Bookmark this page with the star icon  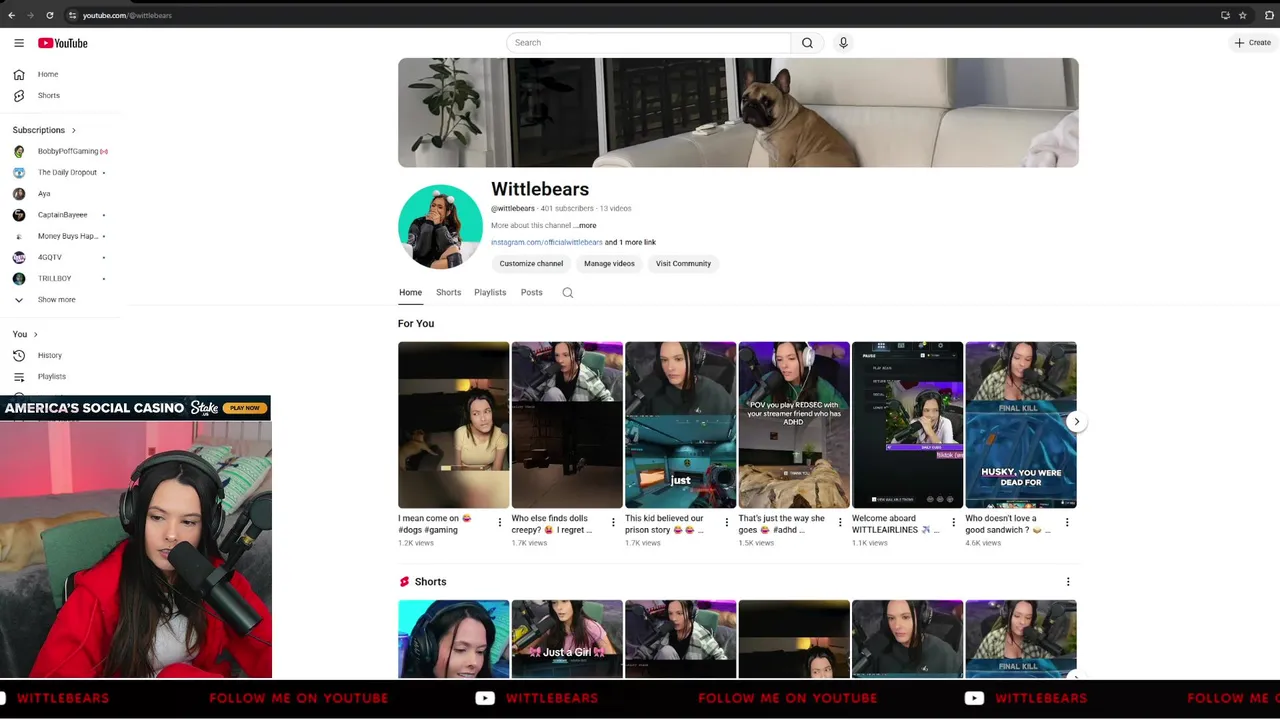(1242, 15)
